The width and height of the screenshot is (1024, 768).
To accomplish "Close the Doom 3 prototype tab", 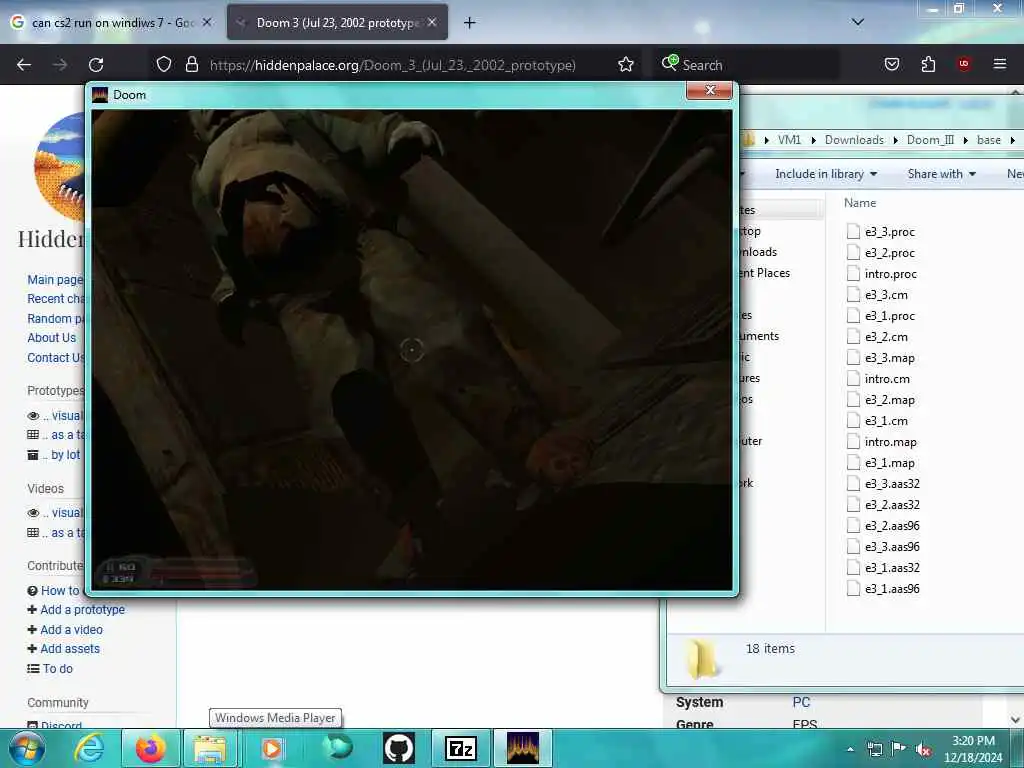I will (432, 22).
